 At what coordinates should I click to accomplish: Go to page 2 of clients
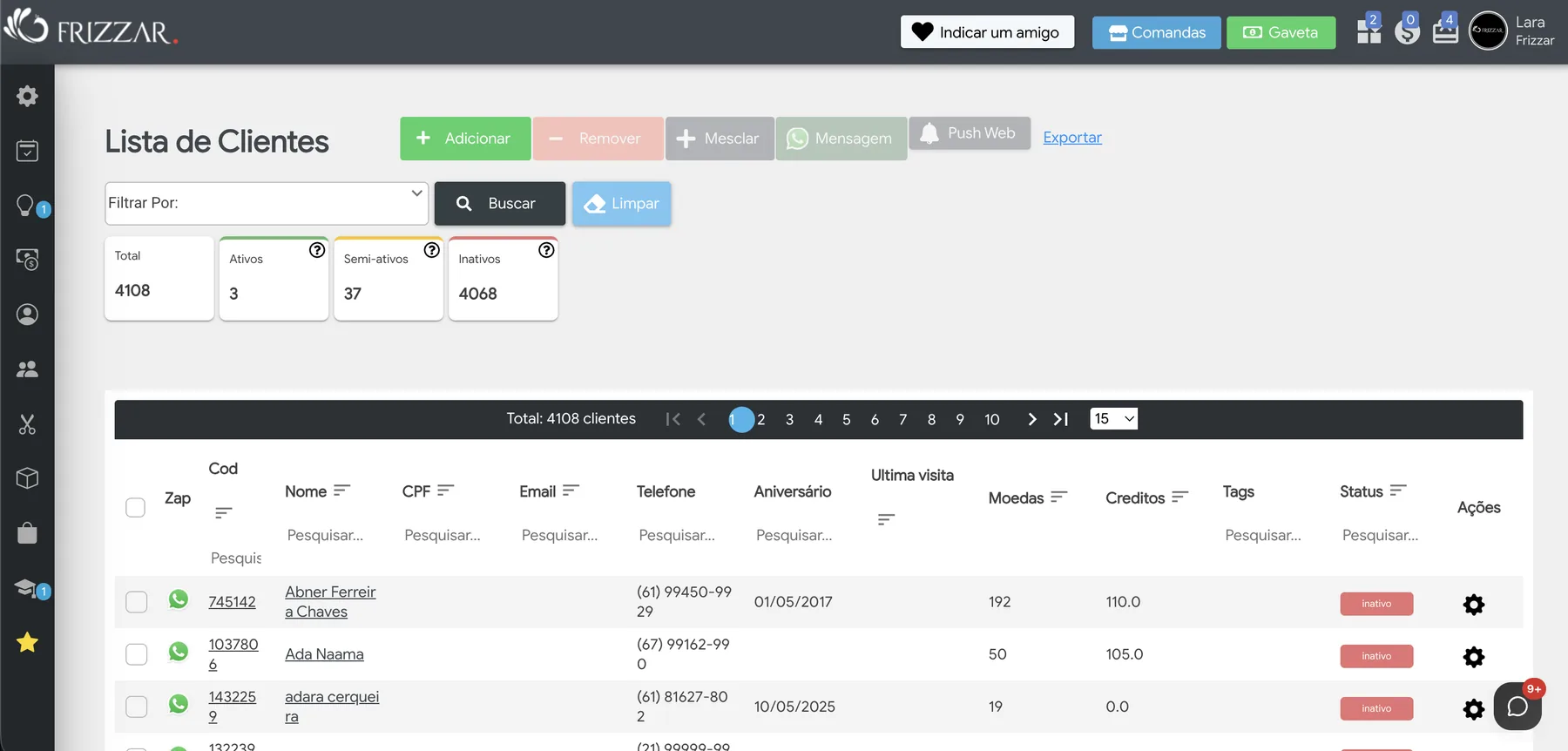(x=760, y=419)
